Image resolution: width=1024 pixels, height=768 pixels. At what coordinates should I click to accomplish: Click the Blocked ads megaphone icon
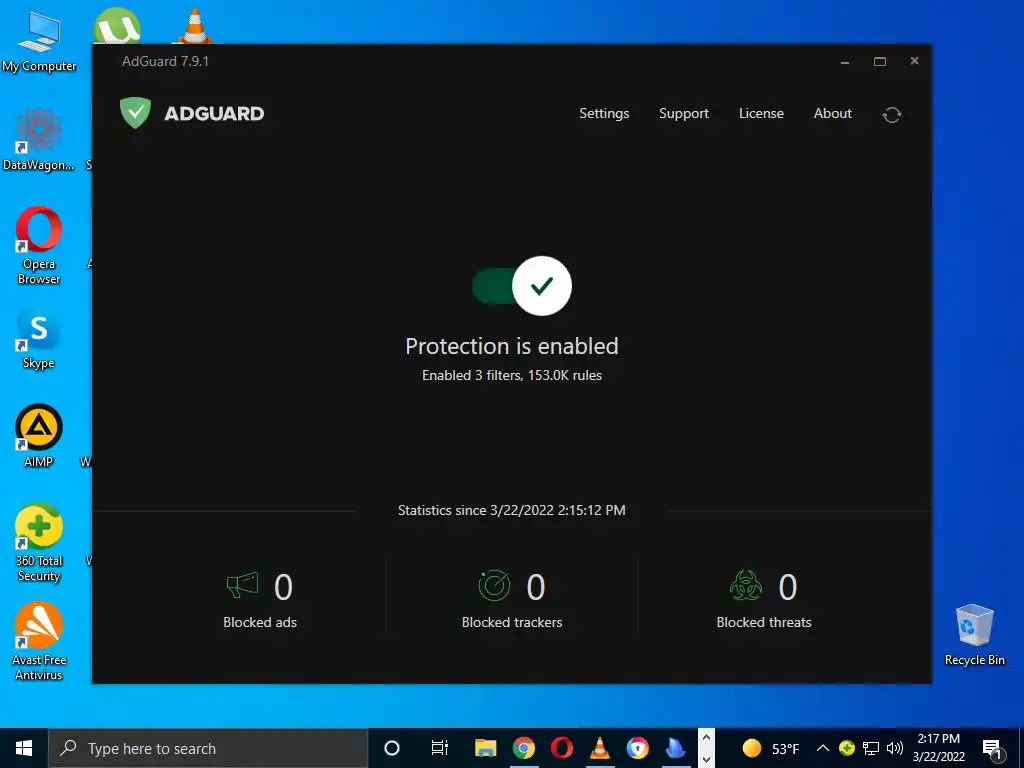coord(242,585)
